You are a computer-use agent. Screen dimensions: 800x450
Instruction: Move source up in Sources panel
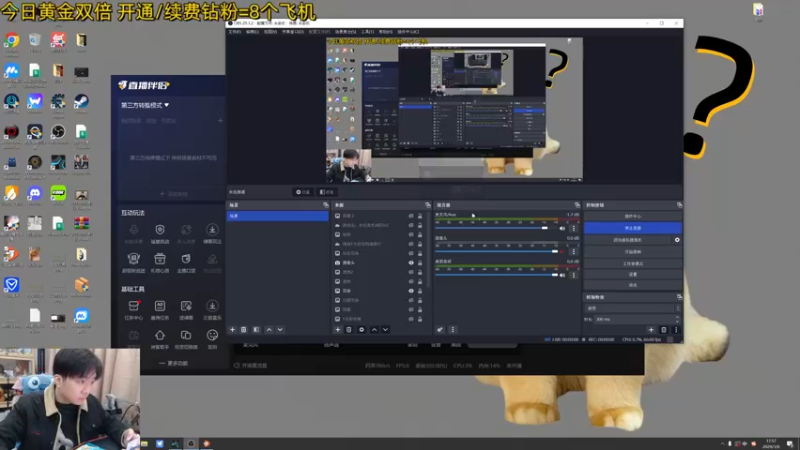click(x=374, y=330)
